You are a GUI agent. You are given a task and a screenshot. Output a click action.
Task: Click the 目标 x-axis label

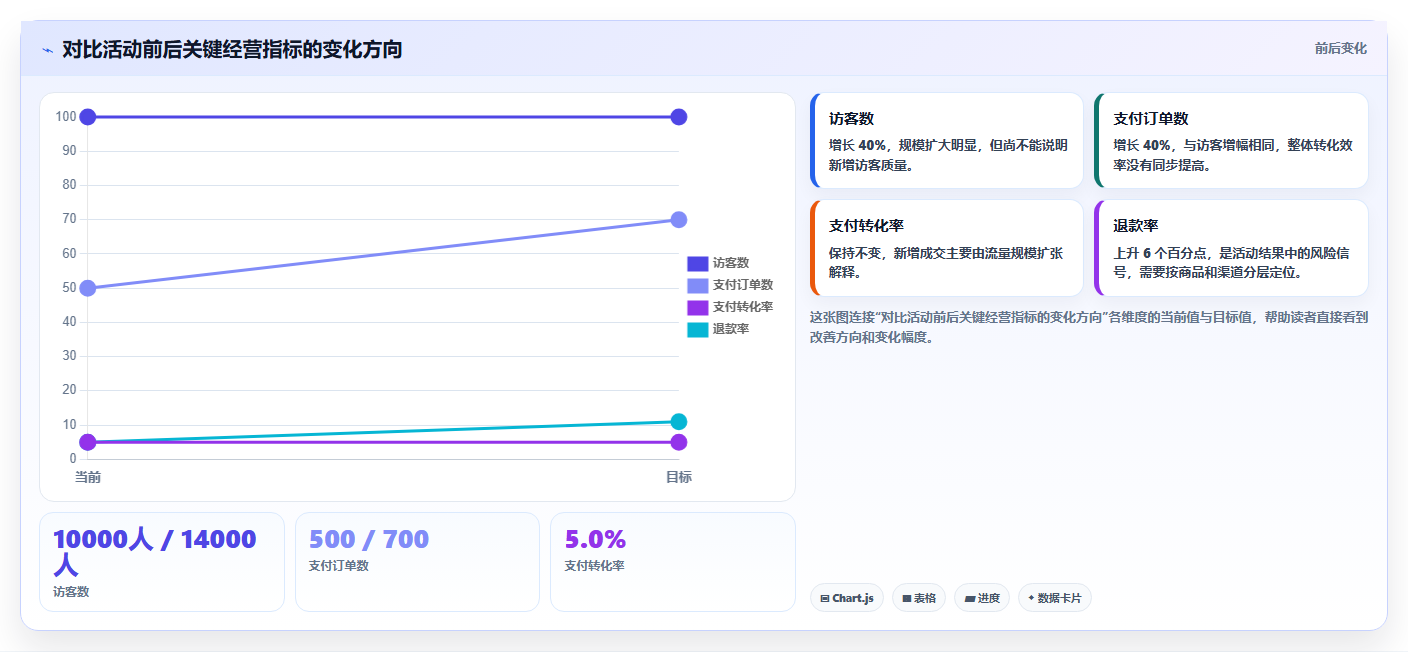[x=679, y=478]
